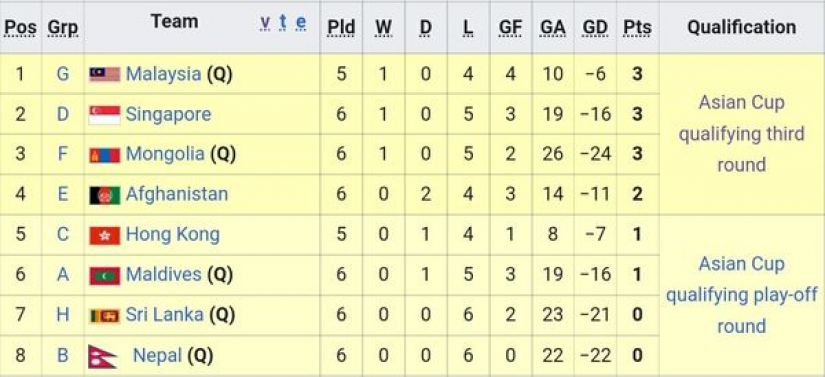The height and width of the screenshot is (377, 825).
Task: Follow the Asian Cup qualifying play-off round link
Action: pyautogui.click(x=741, y=294)
